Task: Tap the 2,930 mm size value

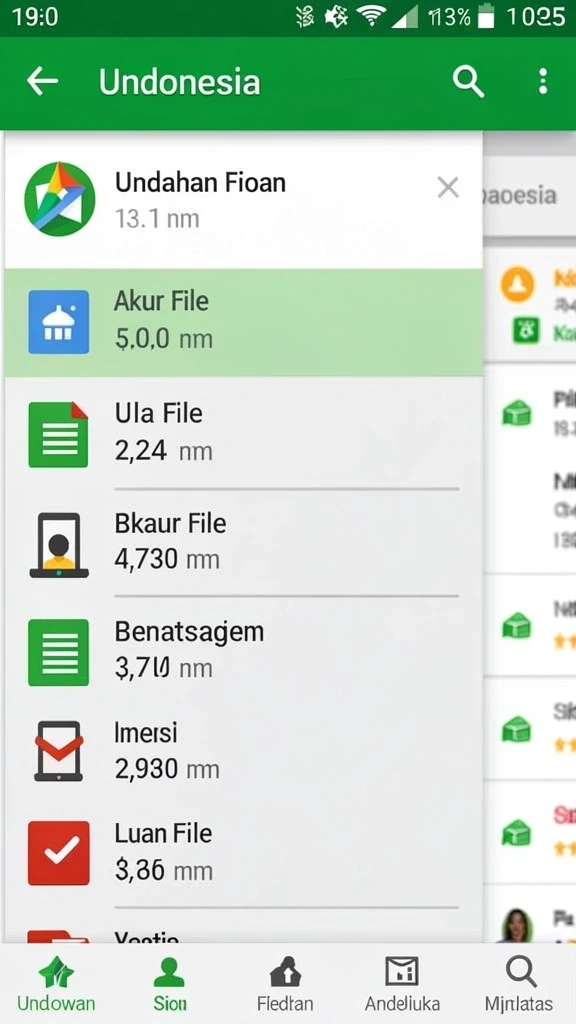Action: 167,770
